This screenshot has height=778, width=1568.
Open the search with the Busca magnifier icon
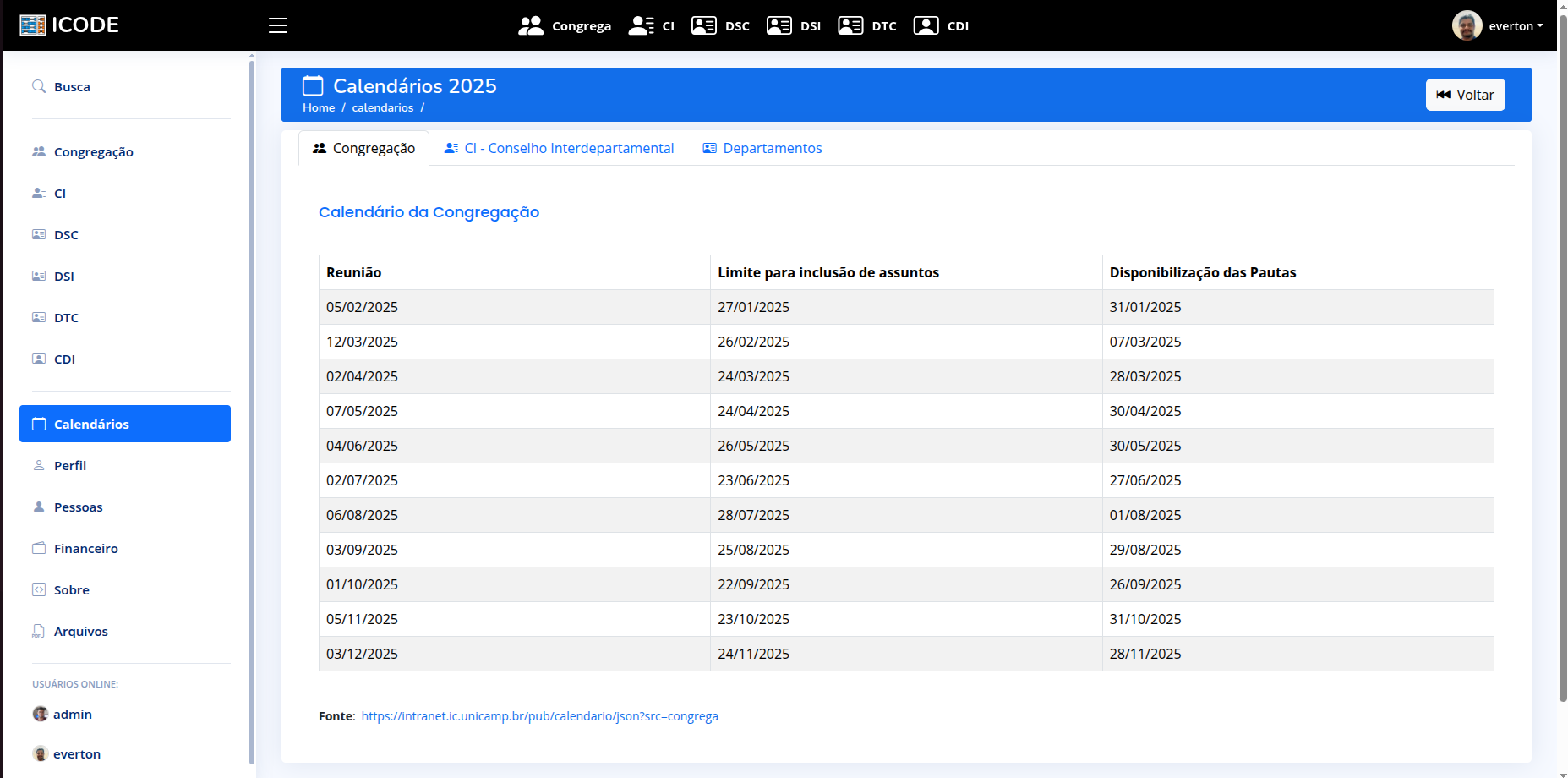point(38,86)
